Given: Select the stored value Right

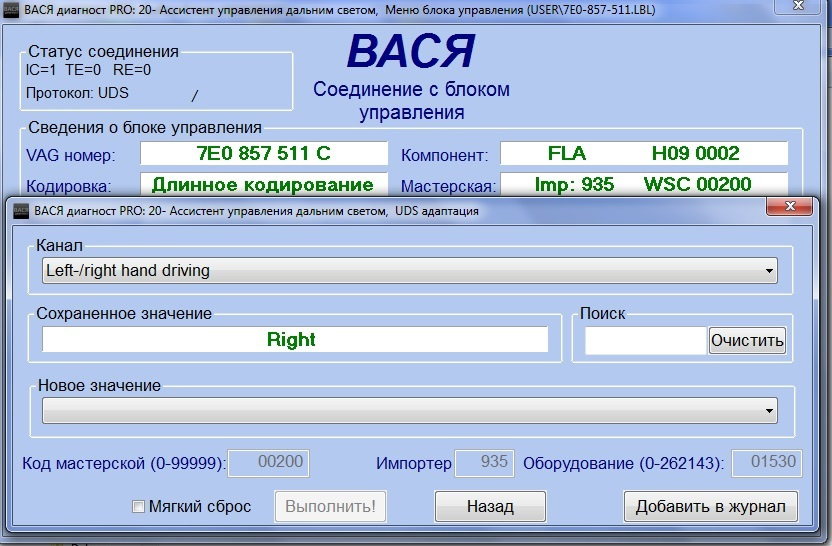Looking at the screenshot, I should click(x=295, y=340).
